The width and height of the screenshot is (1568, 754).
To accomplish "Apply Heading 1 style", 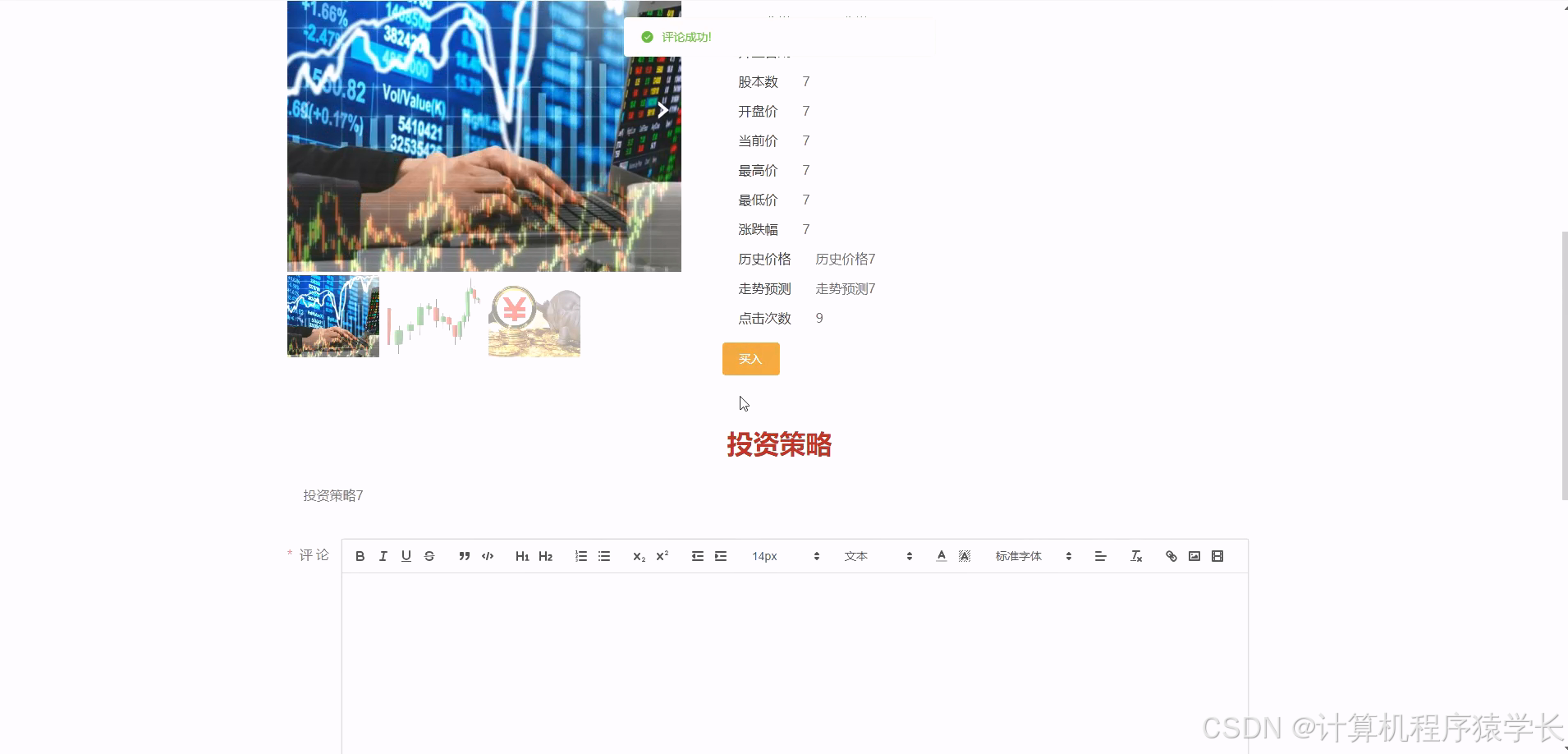I will click(522, 556).
